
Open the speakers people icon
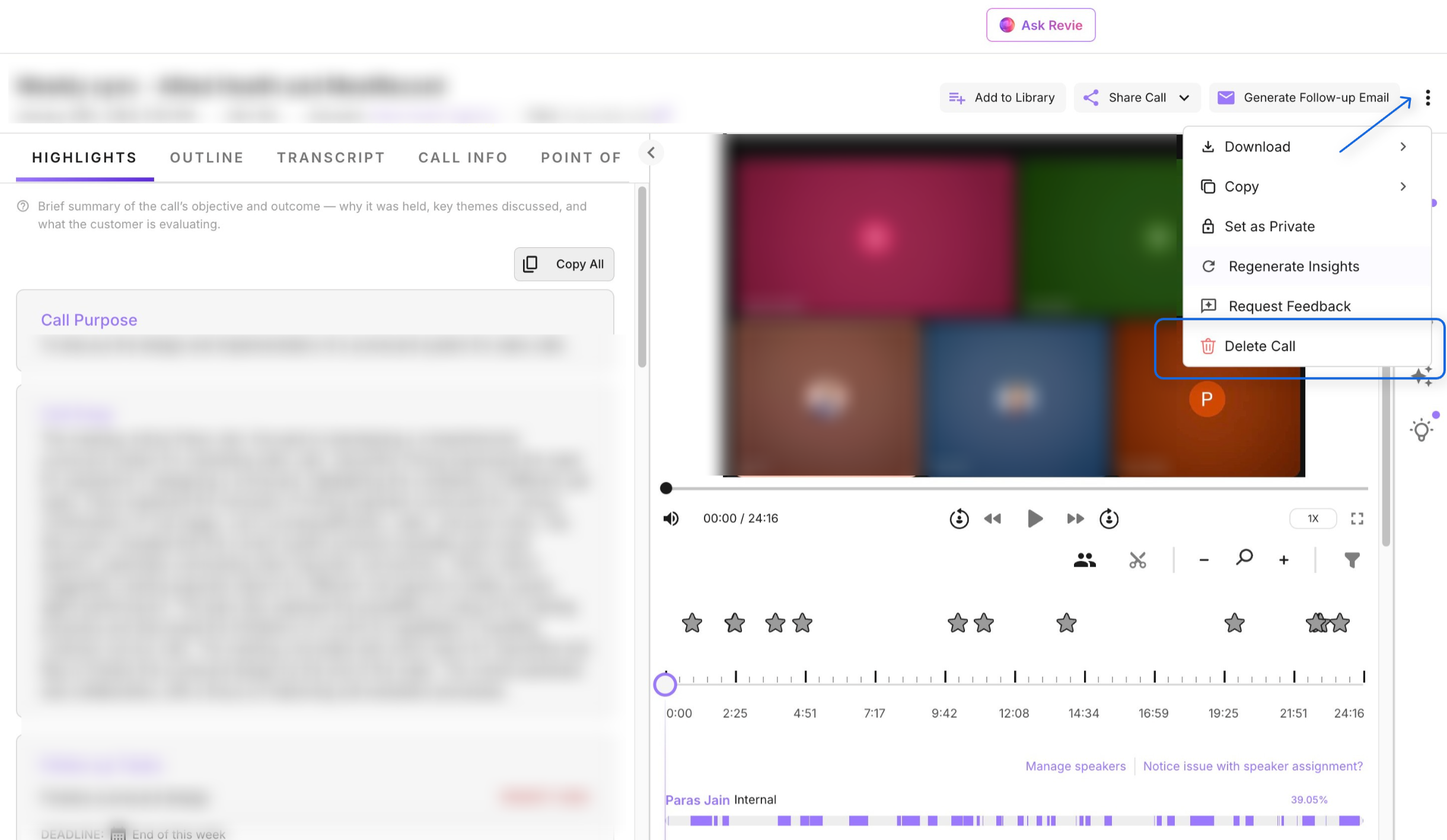click(x=1084, y=560)
